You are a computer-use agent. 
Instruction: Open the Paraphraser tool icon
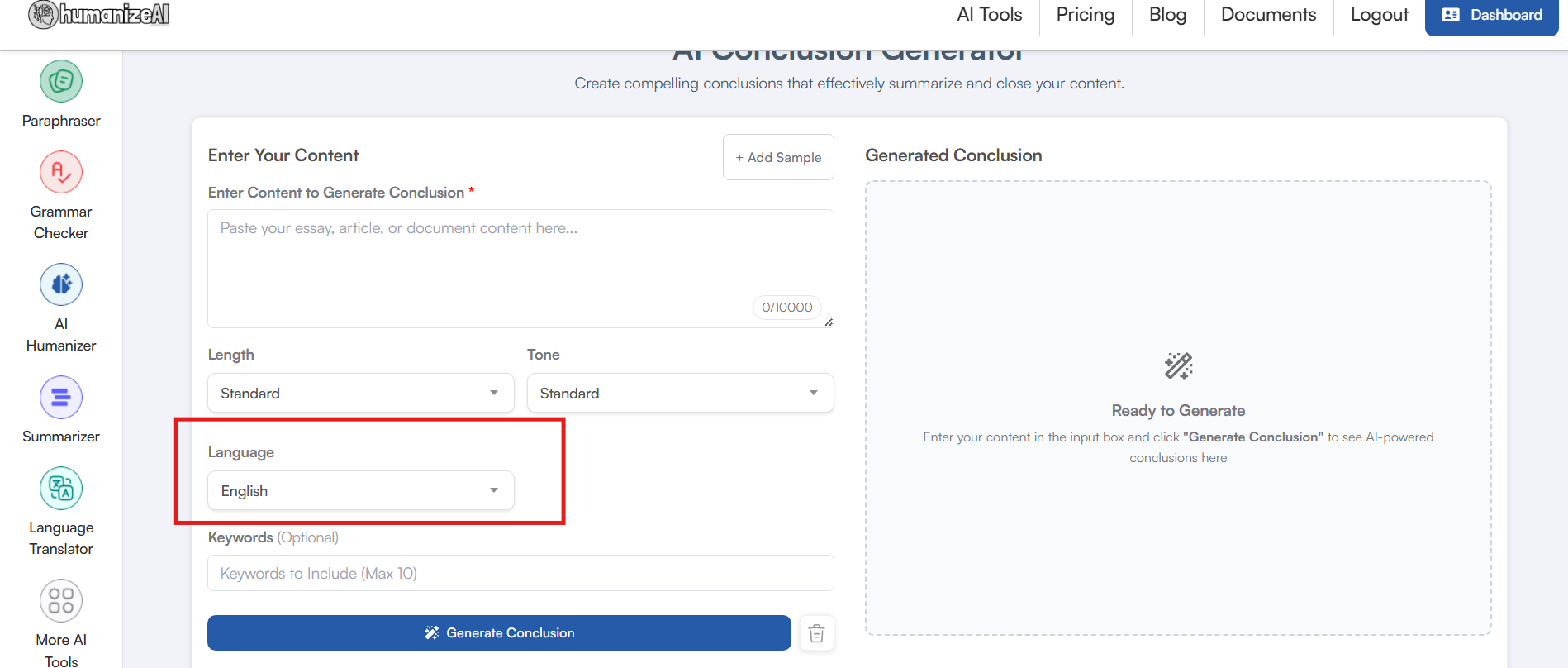(61, 82)
